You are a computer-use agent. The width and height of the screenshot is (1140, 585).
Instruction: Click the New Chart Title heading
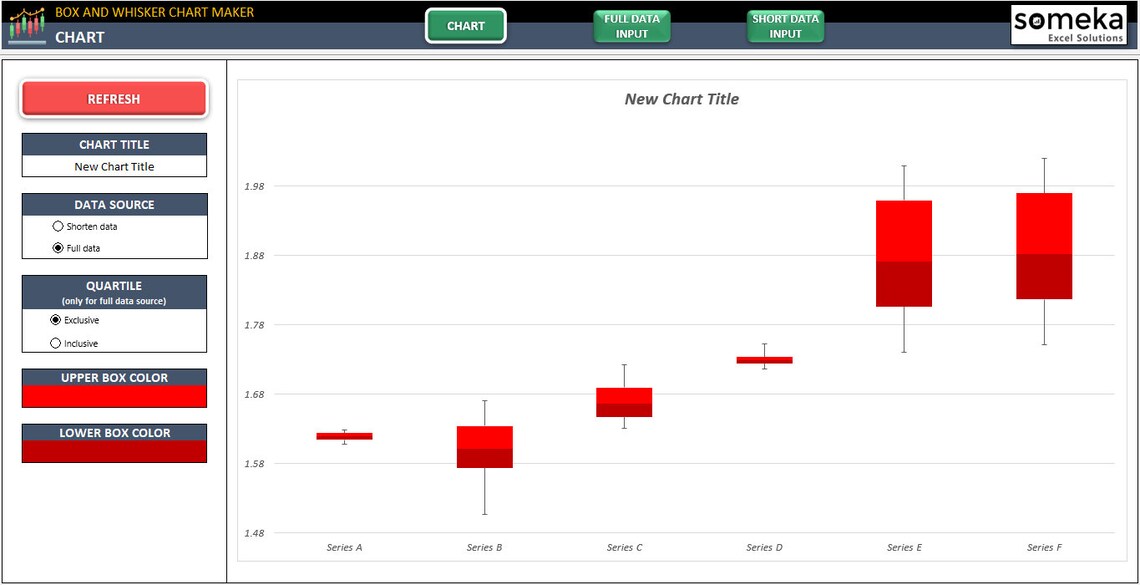click(681, 99)
